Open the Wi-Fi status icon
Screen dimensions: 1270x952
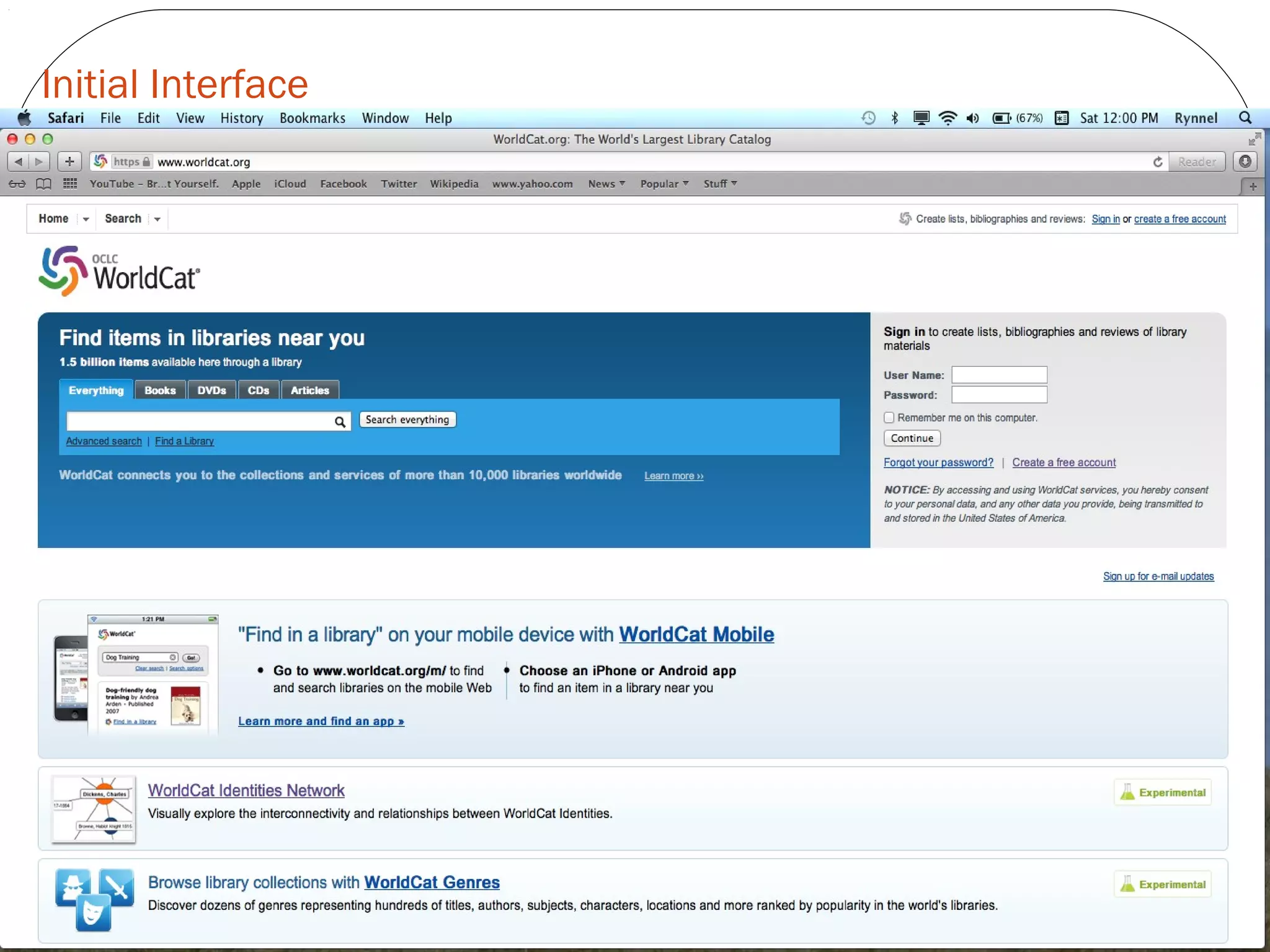point(947,118)
